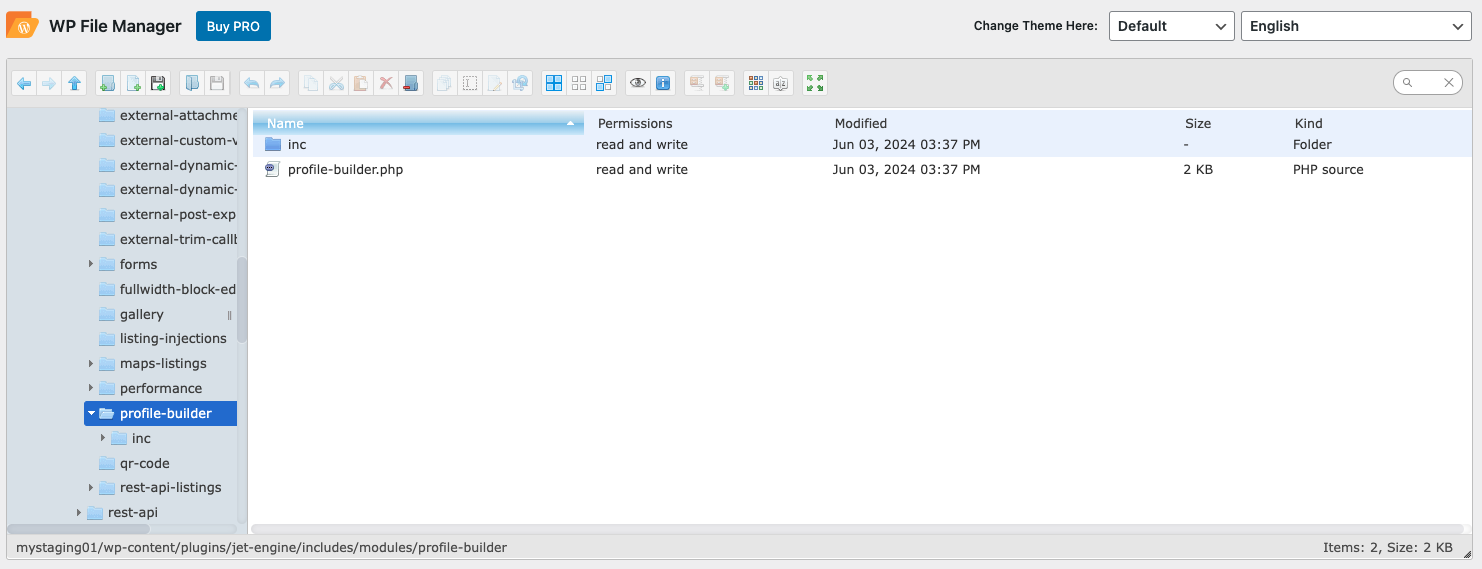
Task: Select the qr-code folder in tree
Action: pos(144,463)
